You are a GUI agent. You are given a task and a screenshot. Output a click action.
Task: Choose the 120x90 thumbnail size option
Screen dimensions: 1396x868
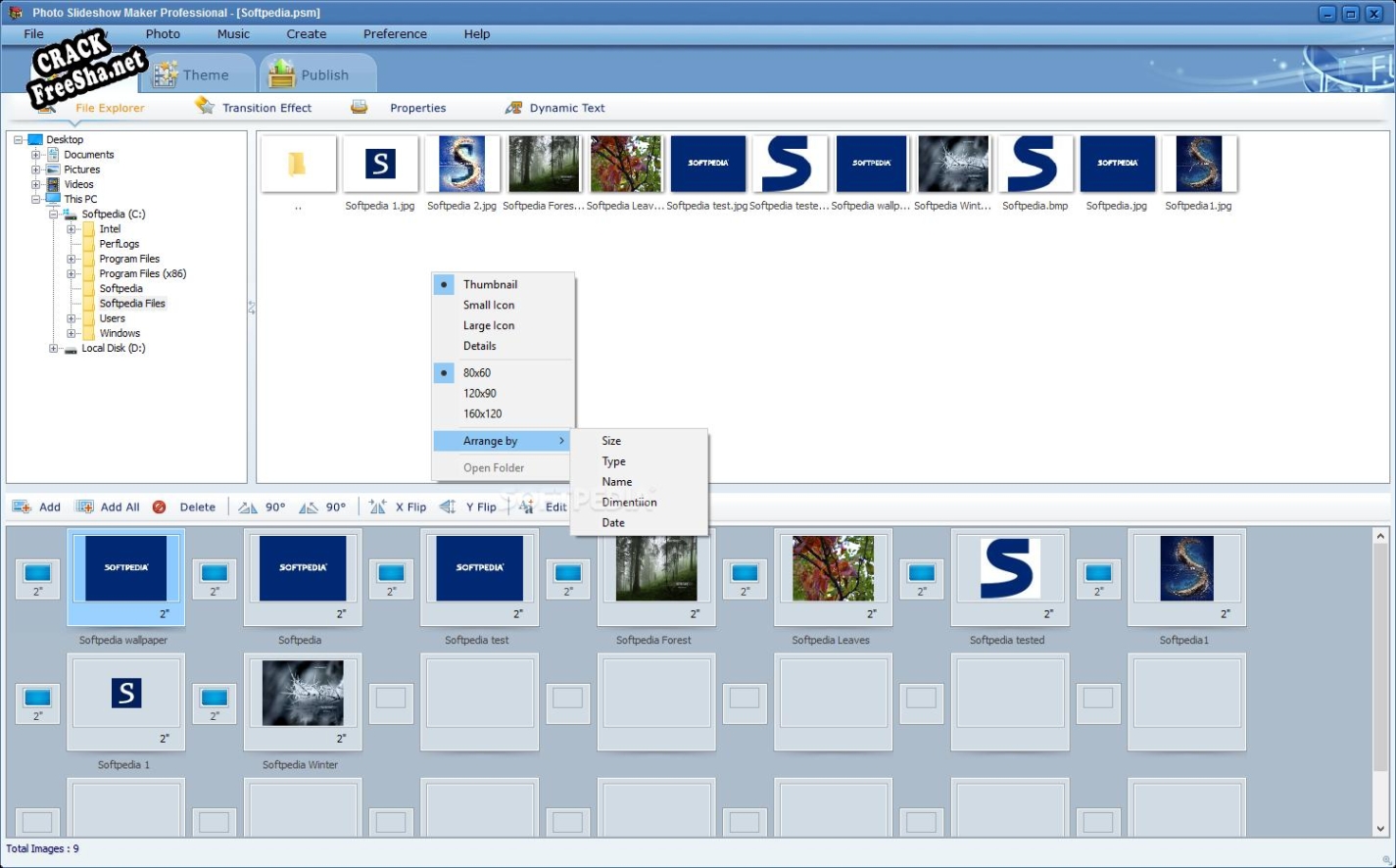coord(480,393)
